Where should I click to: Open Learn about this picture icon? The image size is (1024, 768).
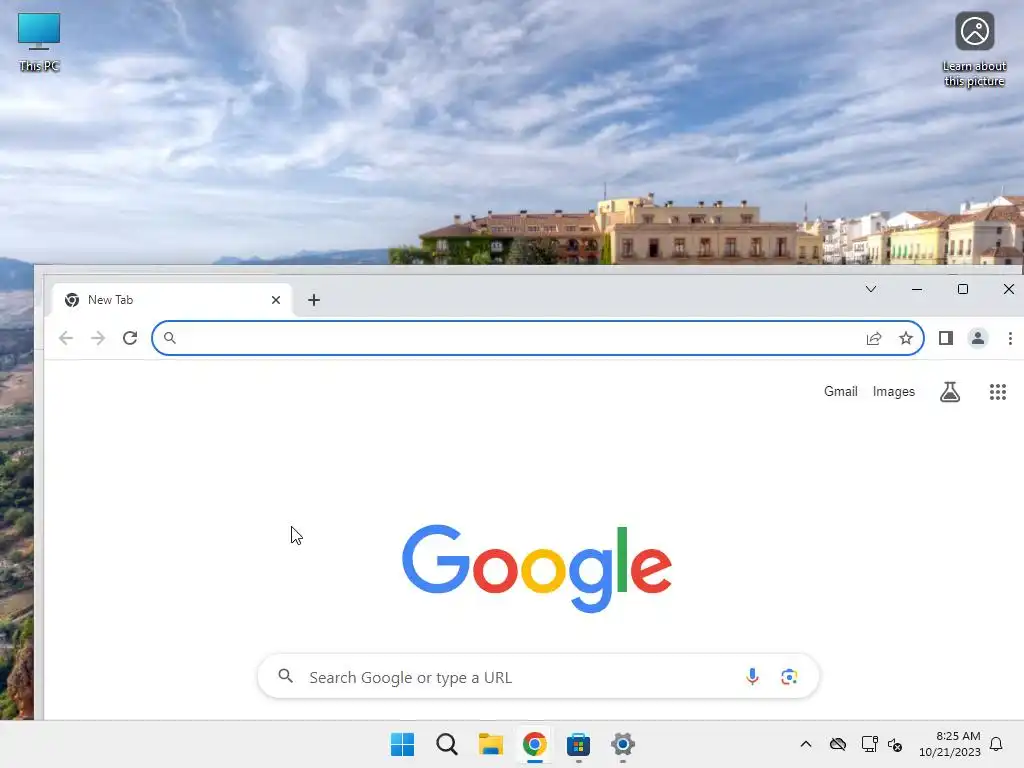[974, 50]
